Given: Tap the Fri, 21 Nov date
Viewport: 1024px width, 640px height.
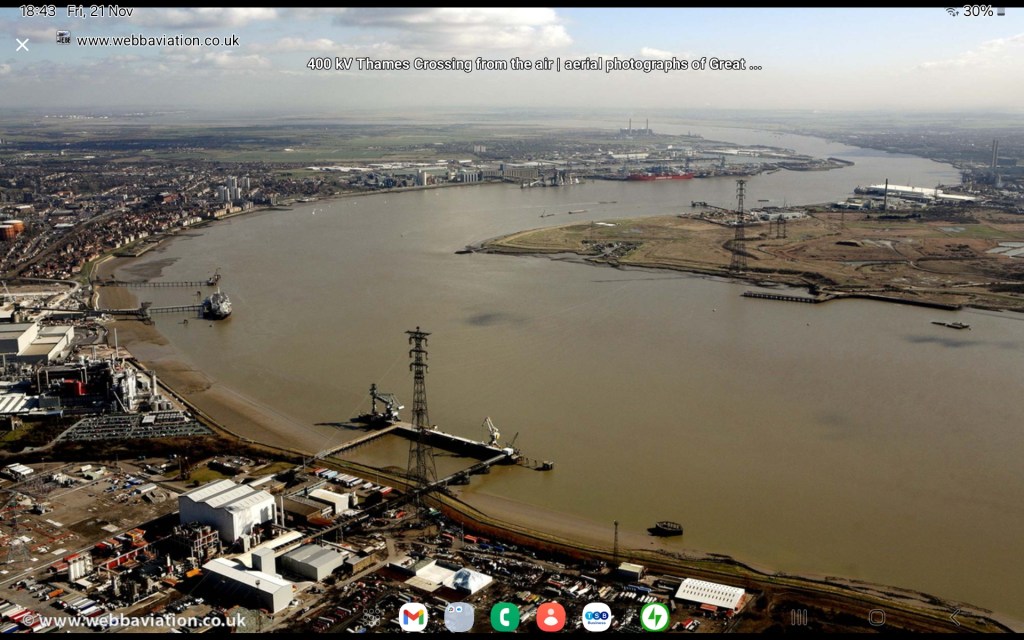Looking at the screenshot, I should pos(99,11).
